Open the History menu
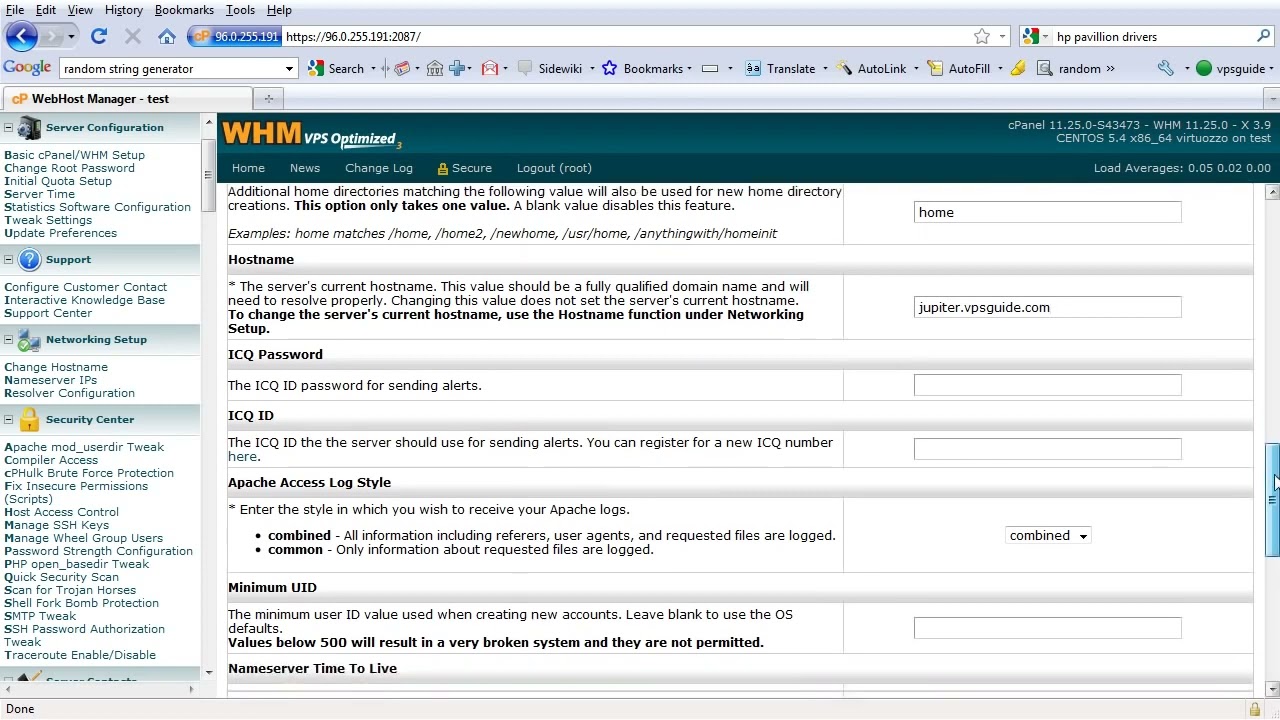The width and height of the screenshot is (1280, 720). (124, 10)
